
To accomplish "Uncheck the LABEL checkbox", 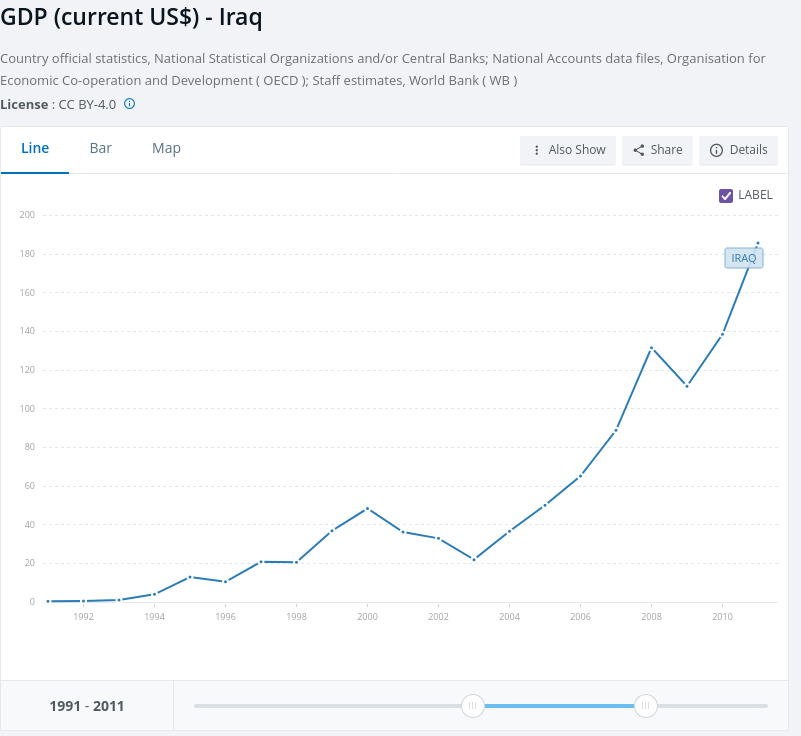I will coord(726,195).
